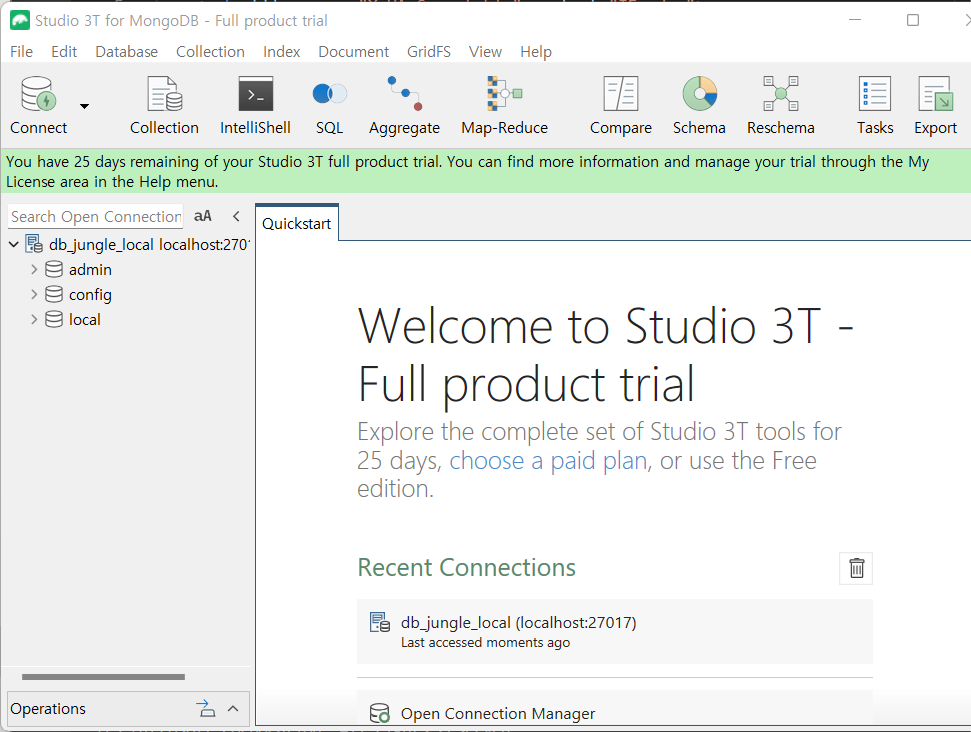Open the Edit menu
971x732 pixels.
click(64, 51)
